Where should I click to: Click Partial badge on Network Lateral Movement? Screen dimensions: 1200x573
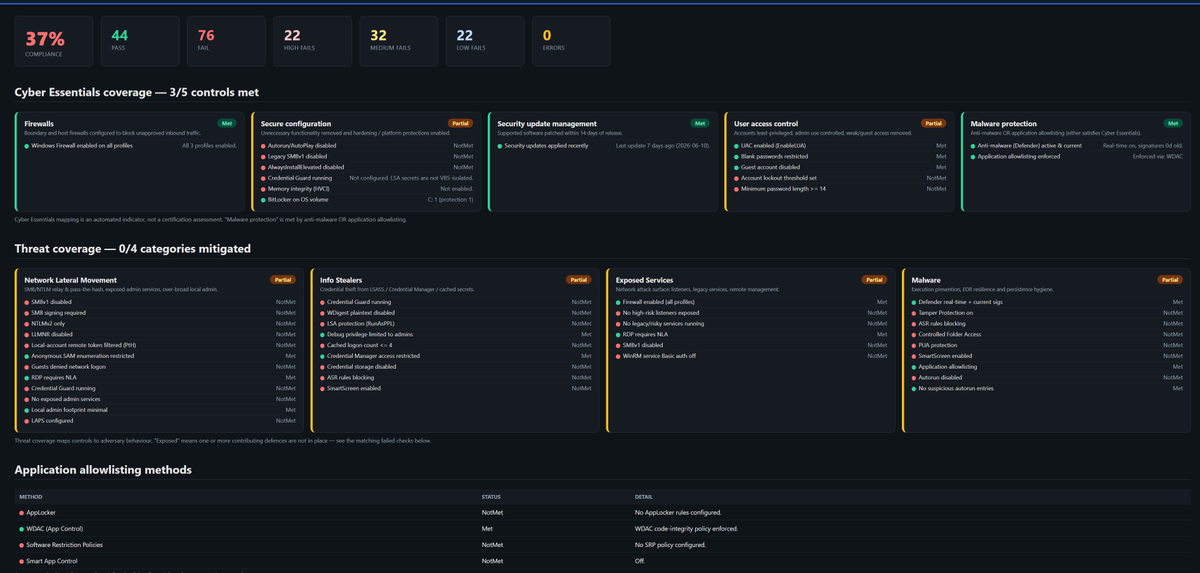284,280
